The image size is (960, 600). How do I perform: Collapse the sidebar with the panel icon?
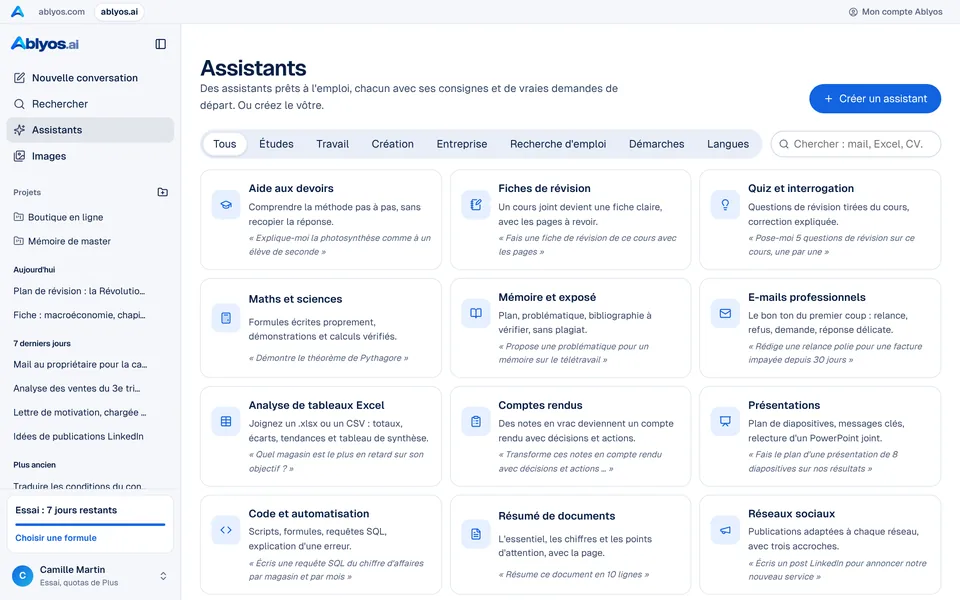[x=160, y=44]
